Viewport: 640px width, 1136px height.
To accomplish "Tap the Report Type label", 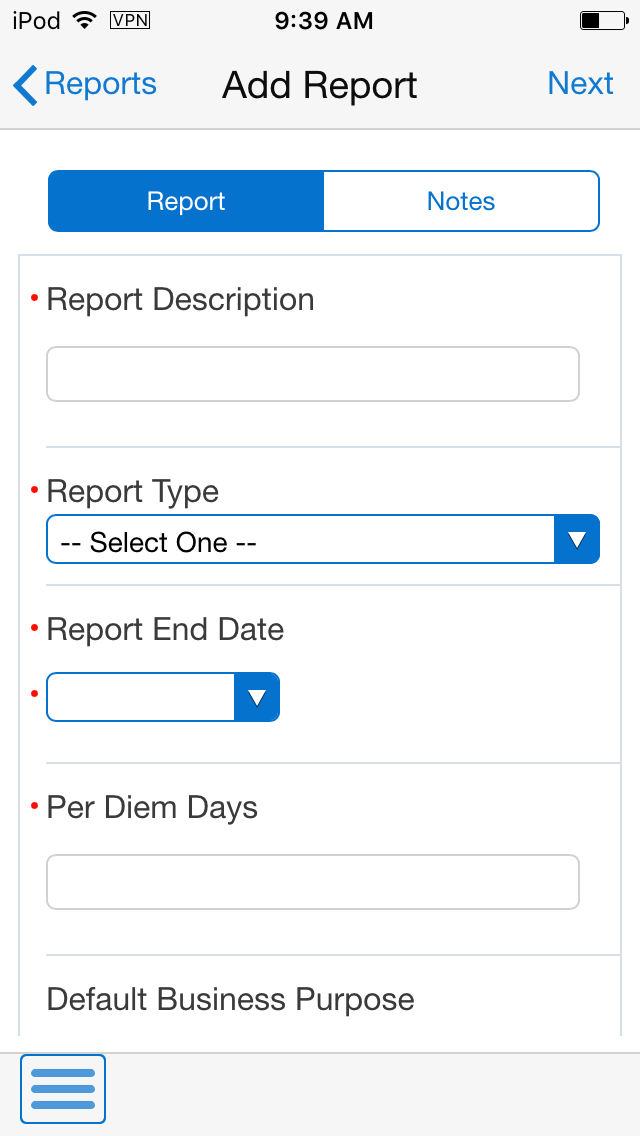I will 133,492.
